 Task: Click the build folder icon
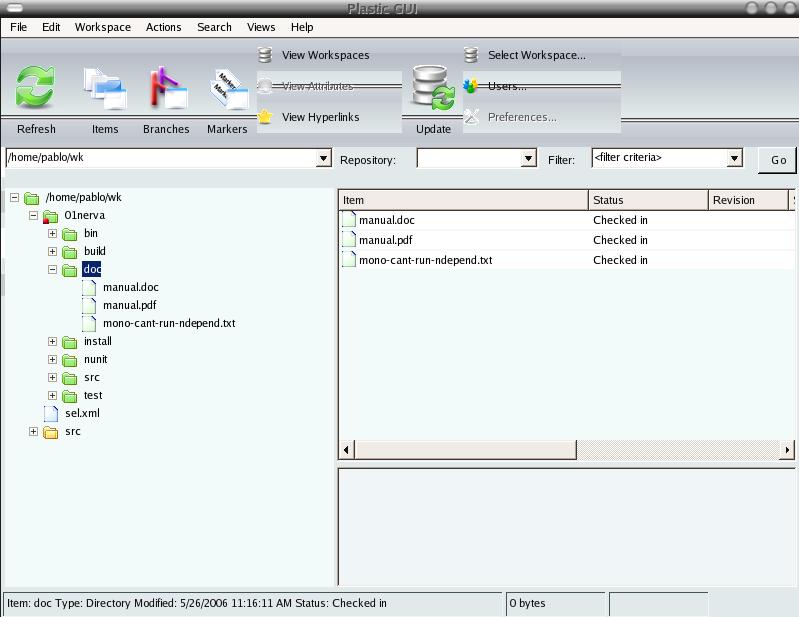point(70,252)
